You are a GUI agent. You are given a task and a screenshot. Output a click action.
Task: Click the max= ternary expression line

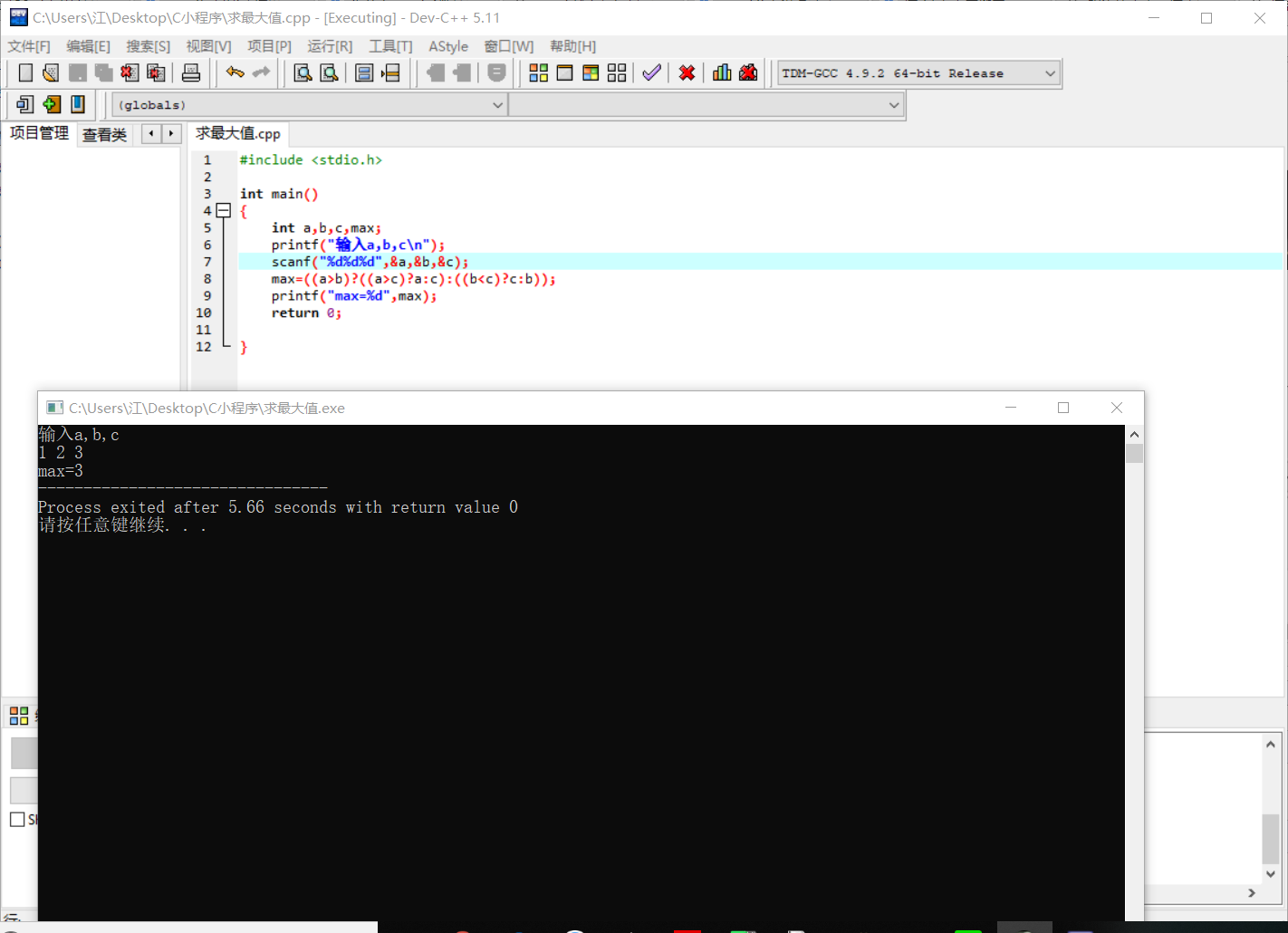coord(413,279)
